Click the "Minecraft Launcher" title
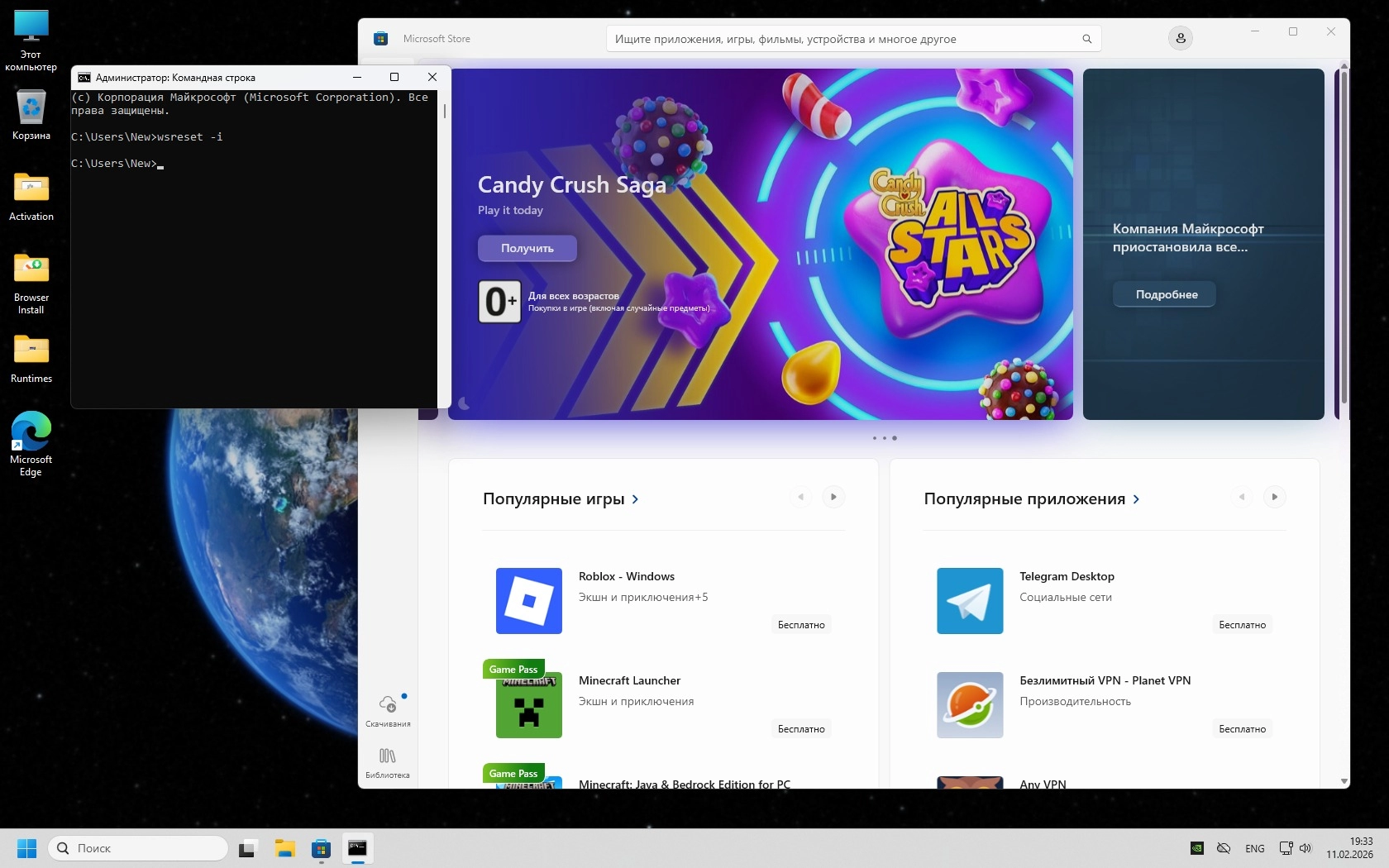The width and height of the screenshot is (1389, 868). (629, 680)
